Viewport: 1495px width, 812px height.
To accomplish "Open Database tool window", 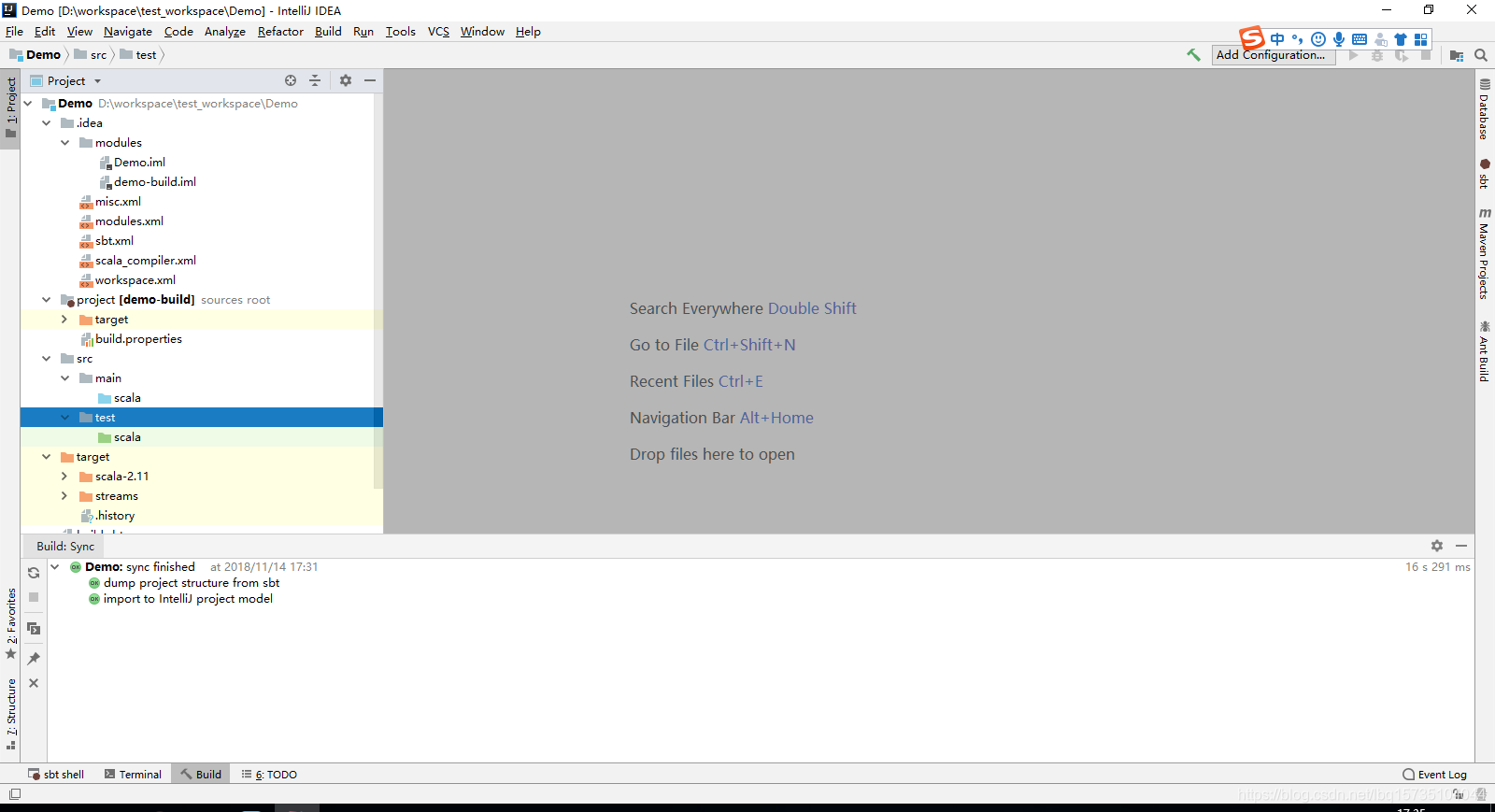I will 1485,109.
